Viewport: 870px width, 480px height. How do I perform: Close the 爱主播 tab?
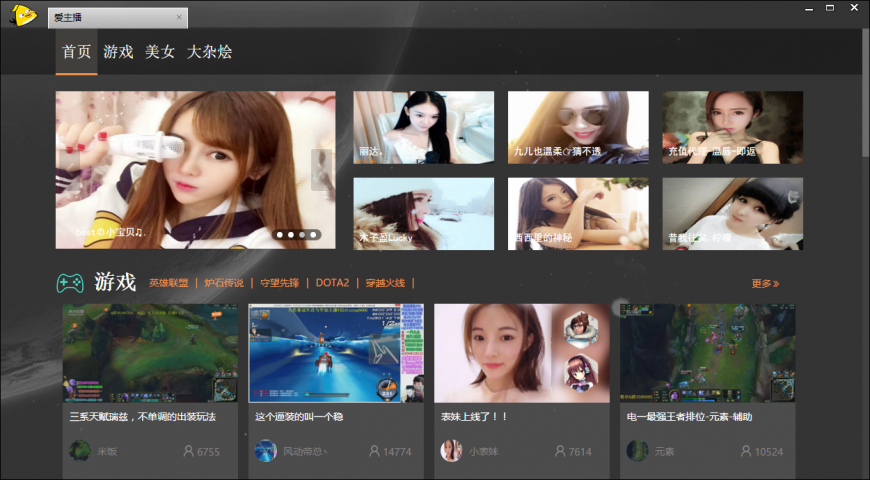tap(179, 17)
